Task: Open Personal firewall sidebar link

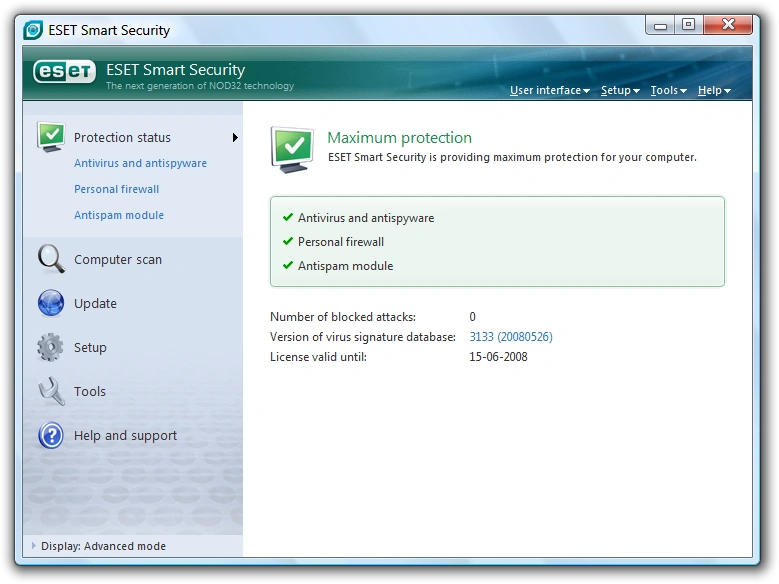Action: point(116,189)
